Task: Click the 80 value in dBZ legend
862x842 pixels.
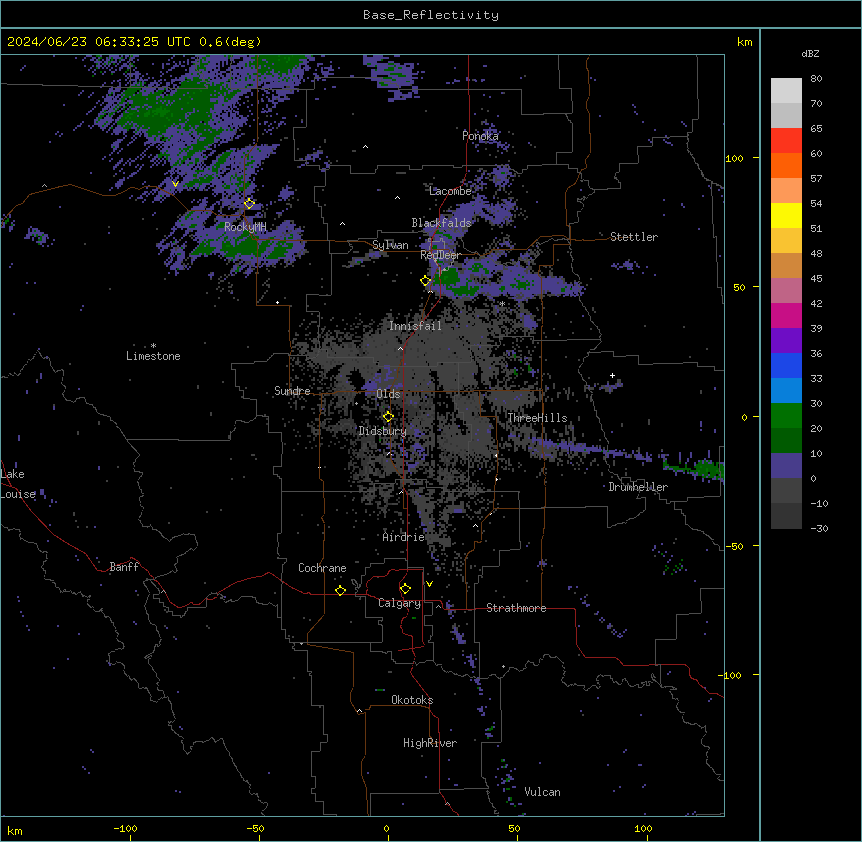Action: tap(816, 79)
